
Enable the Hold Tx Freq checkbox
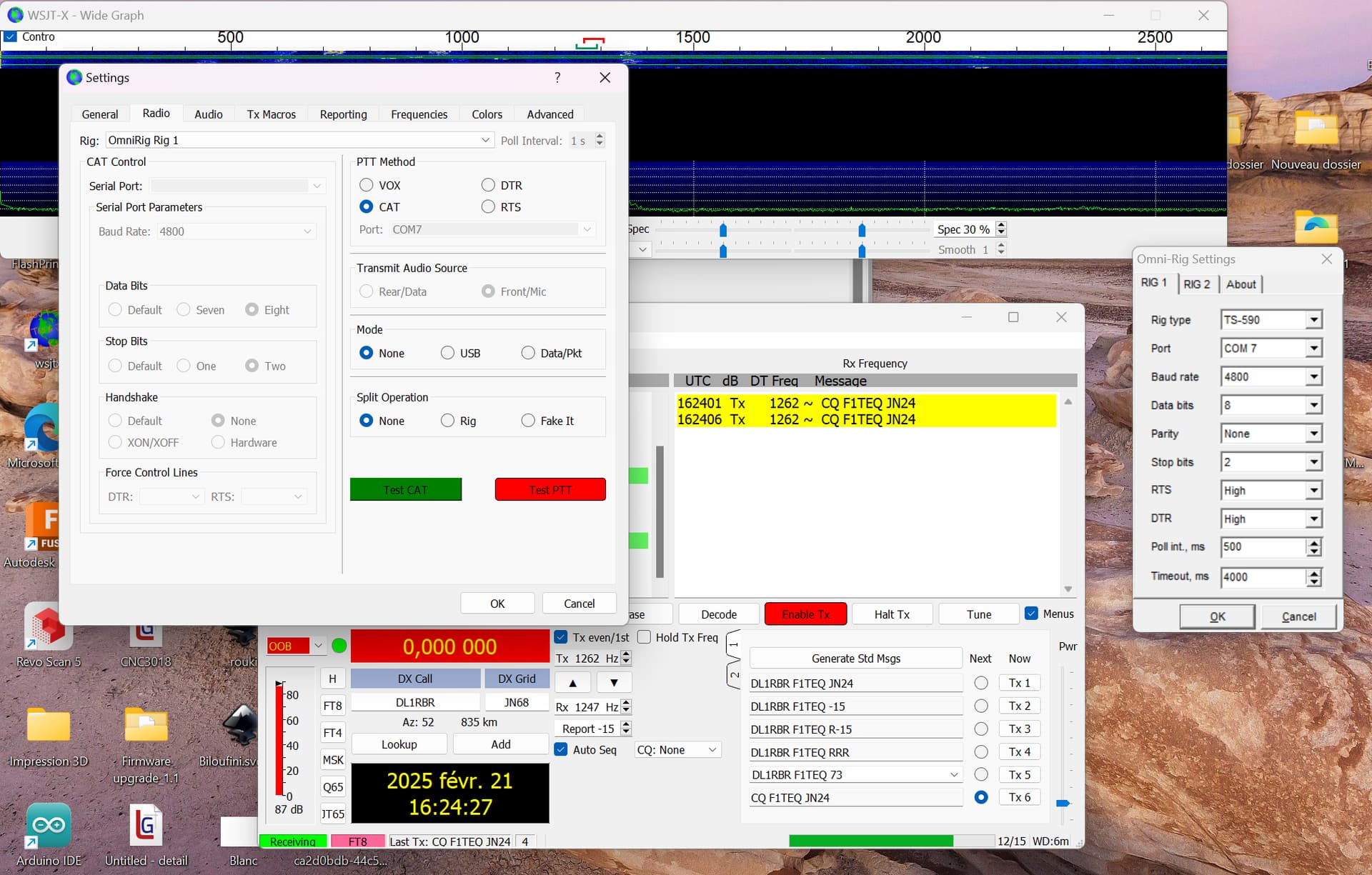click(644, 636)
